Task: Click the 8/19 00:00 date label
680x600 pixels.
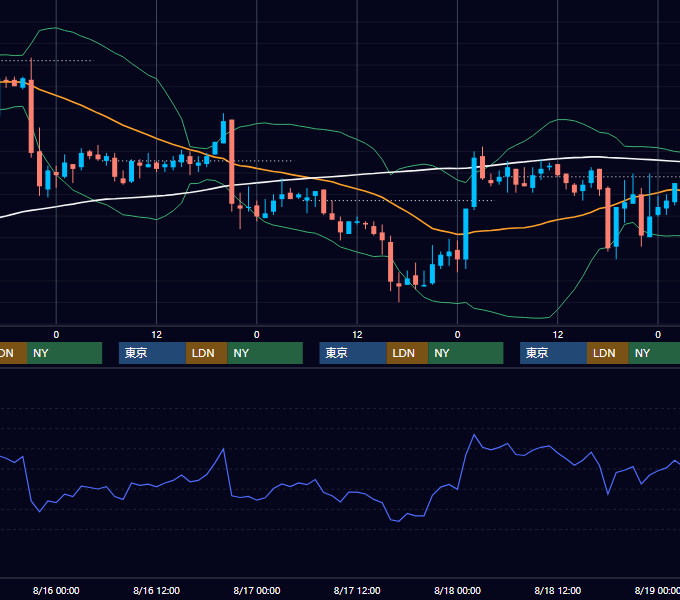Action: 657,590
